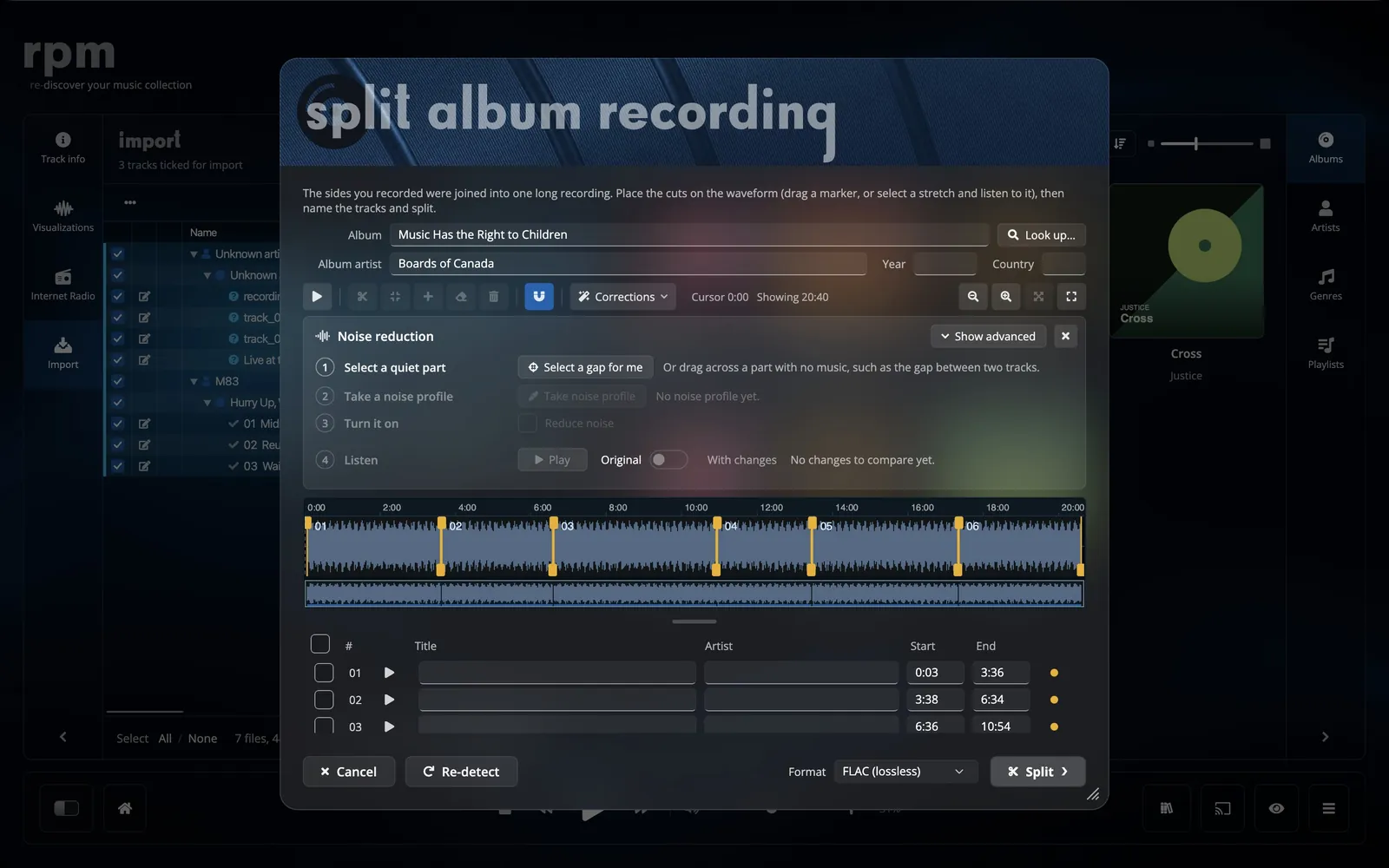Open the Corrections dropdown
The width and height of the screenshot is (1389, 868).
623,296
